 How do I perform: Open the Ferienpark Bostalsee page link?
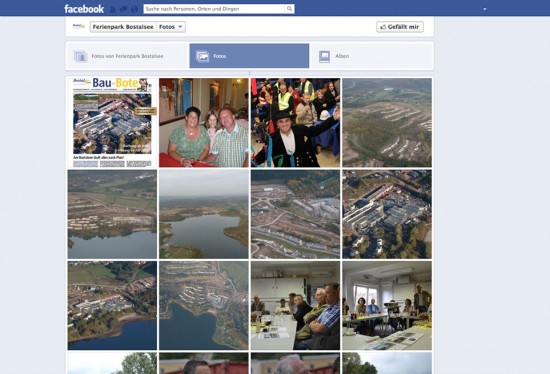pos(123,27)
